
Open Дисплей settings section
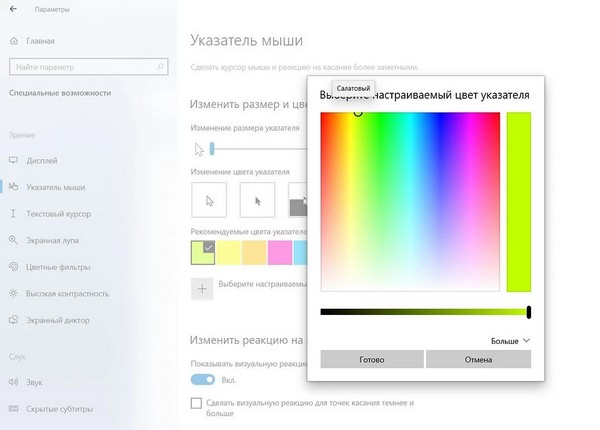(42, 160)
